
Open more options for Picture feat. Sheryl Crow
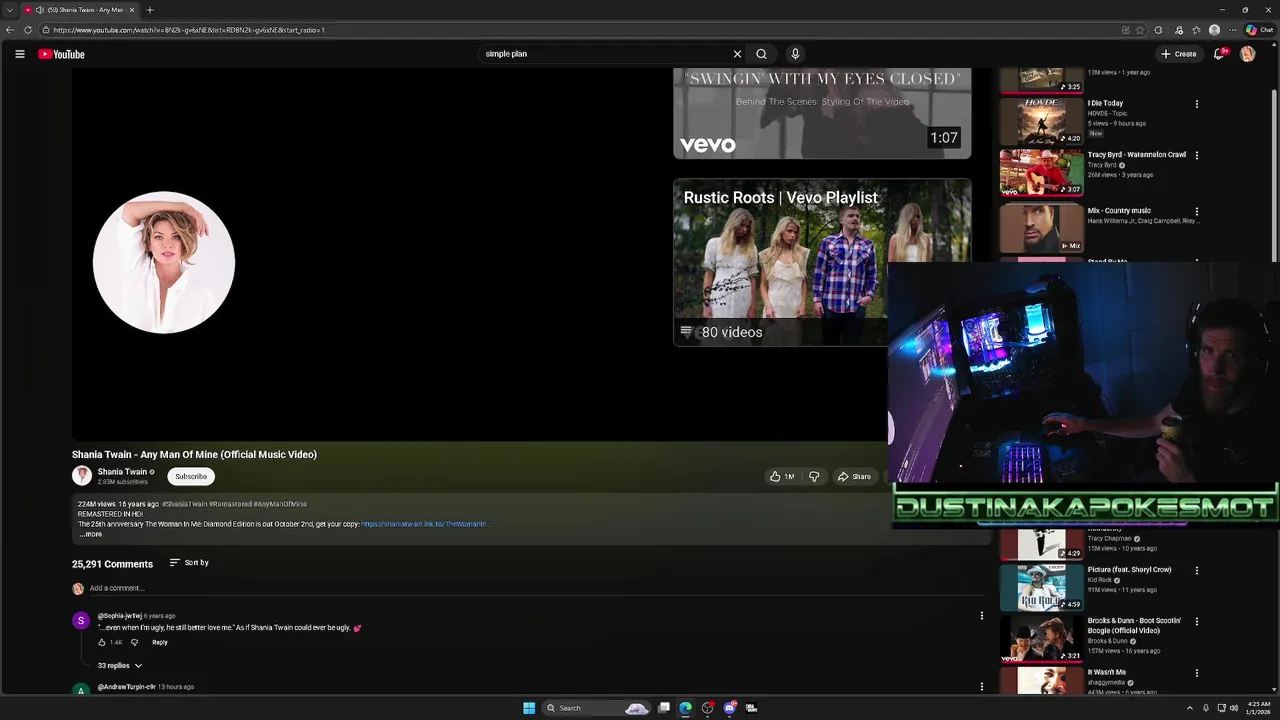[1197, 570]
